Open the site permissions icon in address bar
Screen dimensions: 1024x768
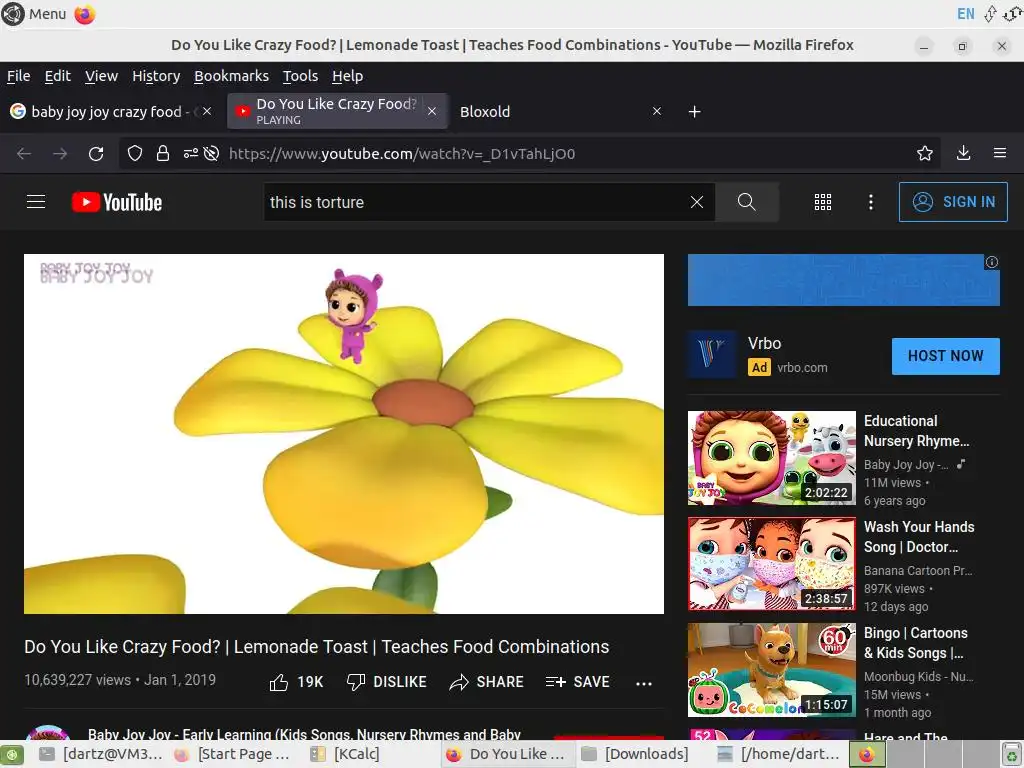tap(191, 153)
